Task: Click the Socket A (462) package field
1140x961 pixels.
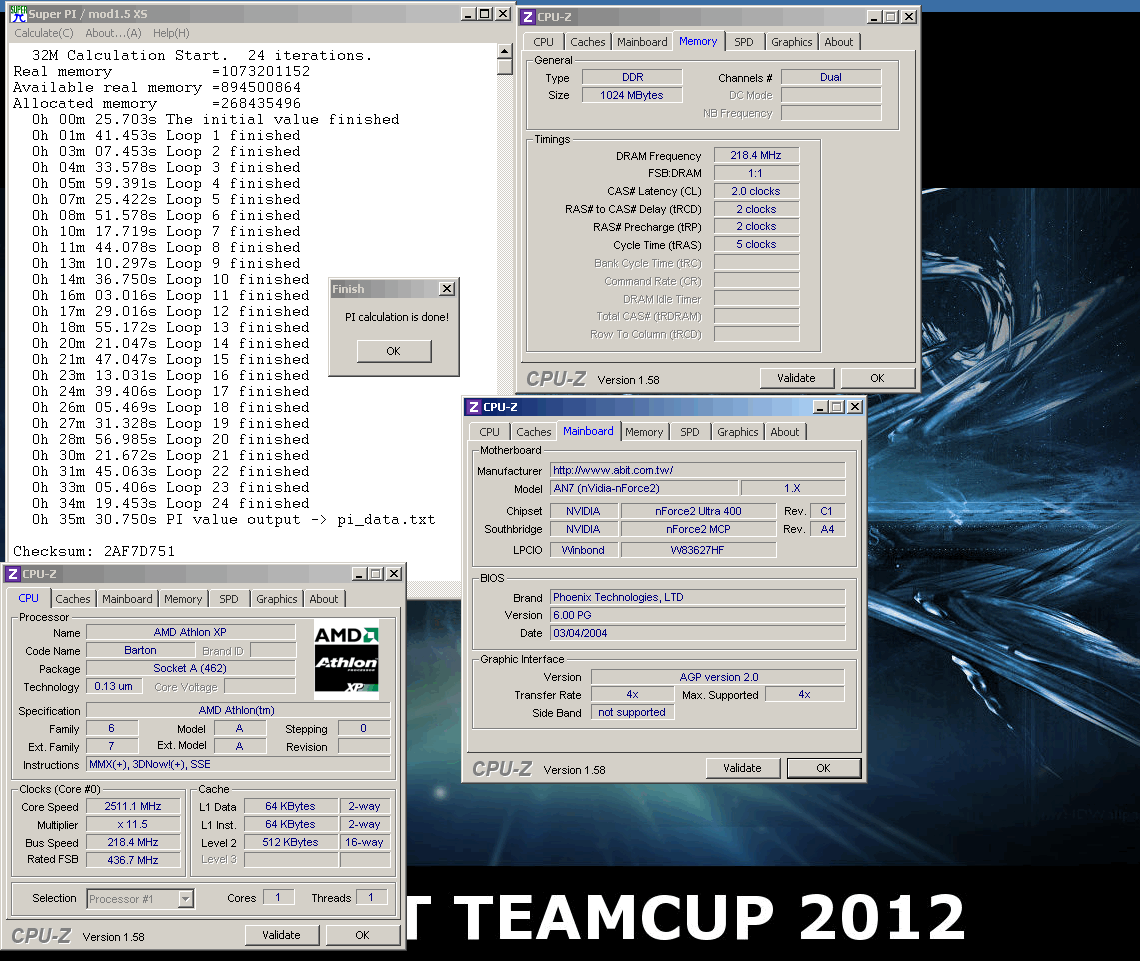Action: 190,668
